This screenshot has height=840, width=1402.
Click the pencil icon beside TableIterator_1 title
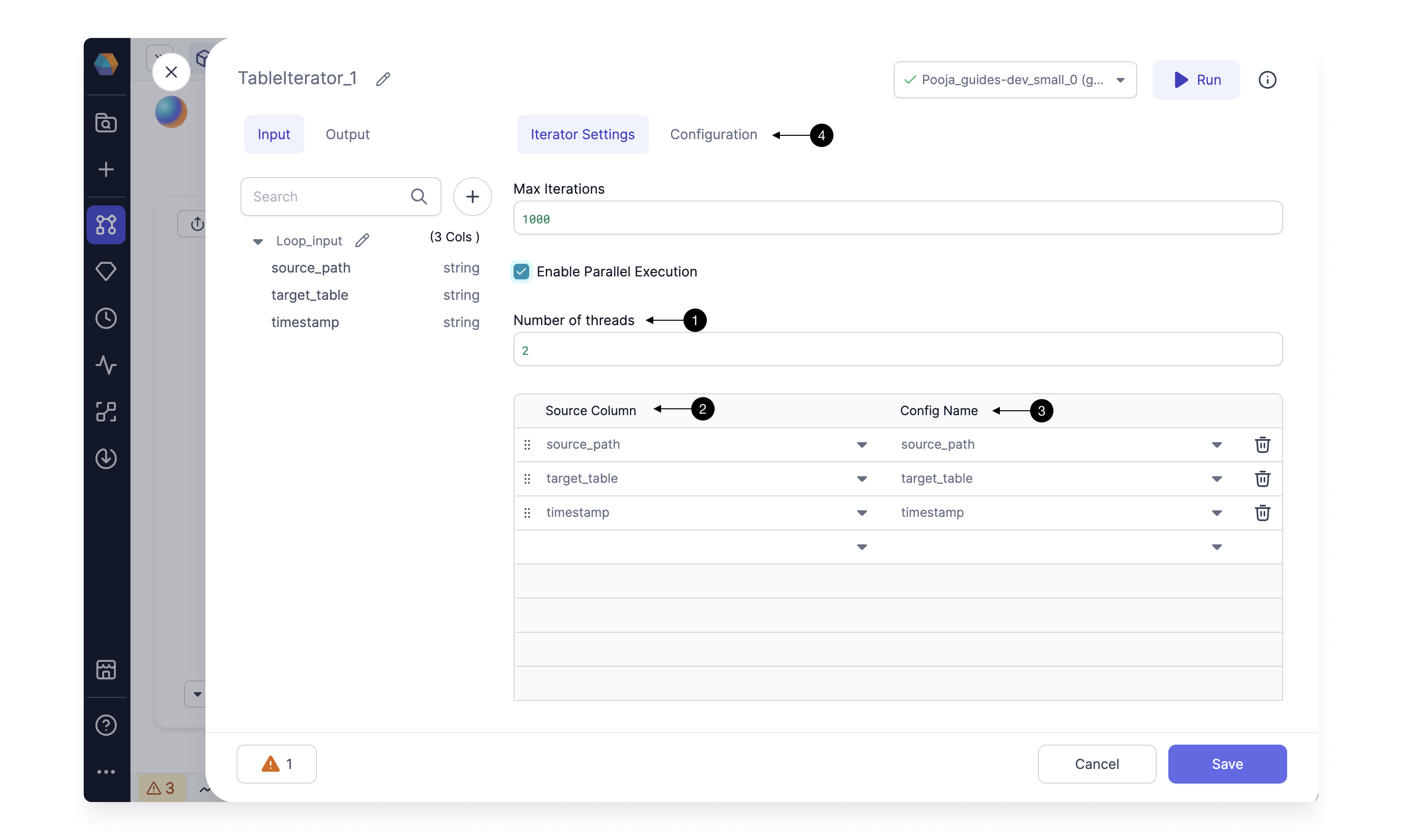coord(383,79)
